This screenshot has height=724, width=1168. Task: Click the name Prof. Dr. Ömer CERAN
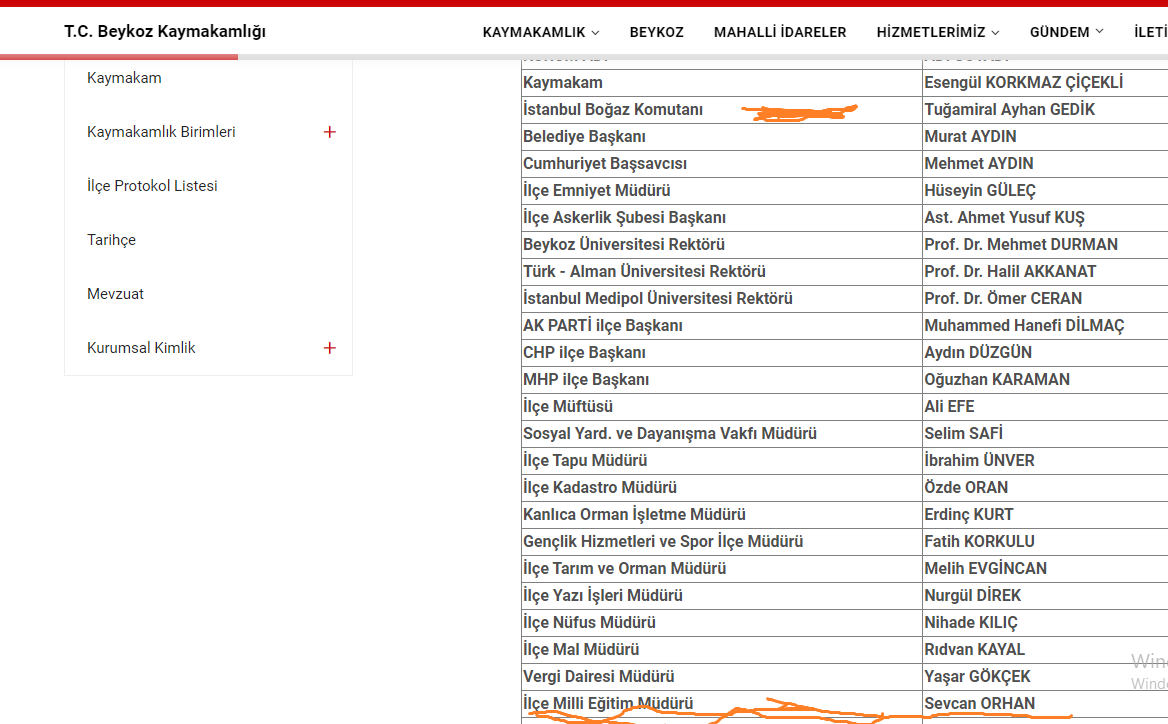pos(1003,299)
